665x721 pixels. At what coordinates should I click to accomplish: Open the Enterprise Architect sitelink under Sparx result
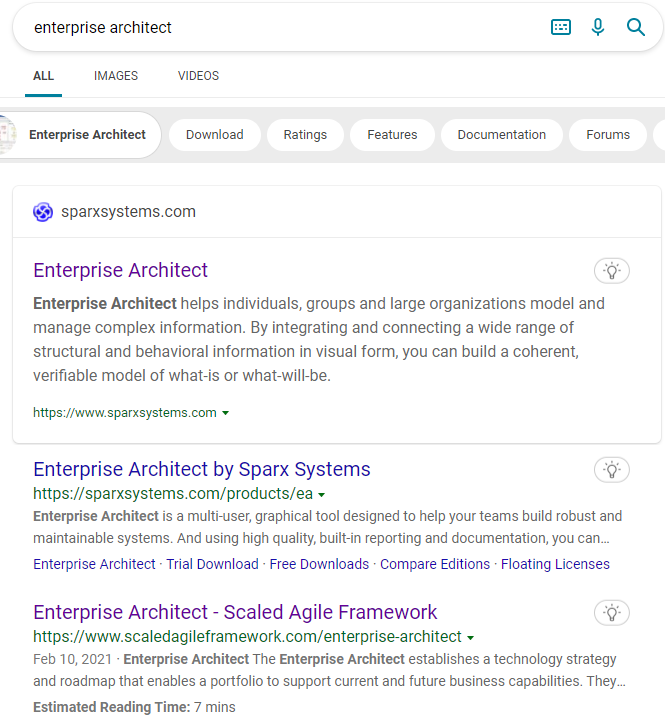(94, 564)
